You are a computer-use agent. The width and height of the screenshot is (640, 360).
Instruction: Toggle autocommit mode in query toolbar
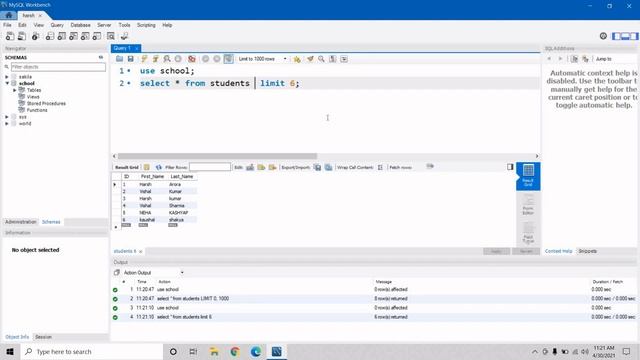tap(228, 59)
